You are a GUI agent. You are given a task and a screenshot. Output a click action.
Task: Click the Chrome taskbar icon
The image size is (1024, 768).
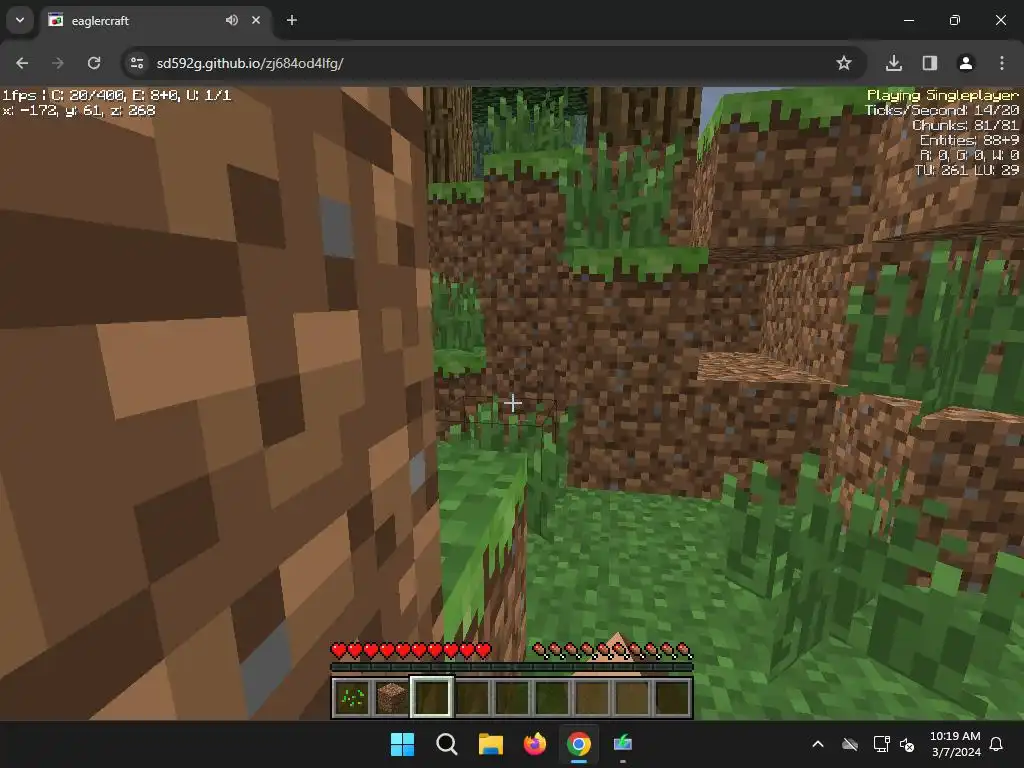click(x=579, y=744)
